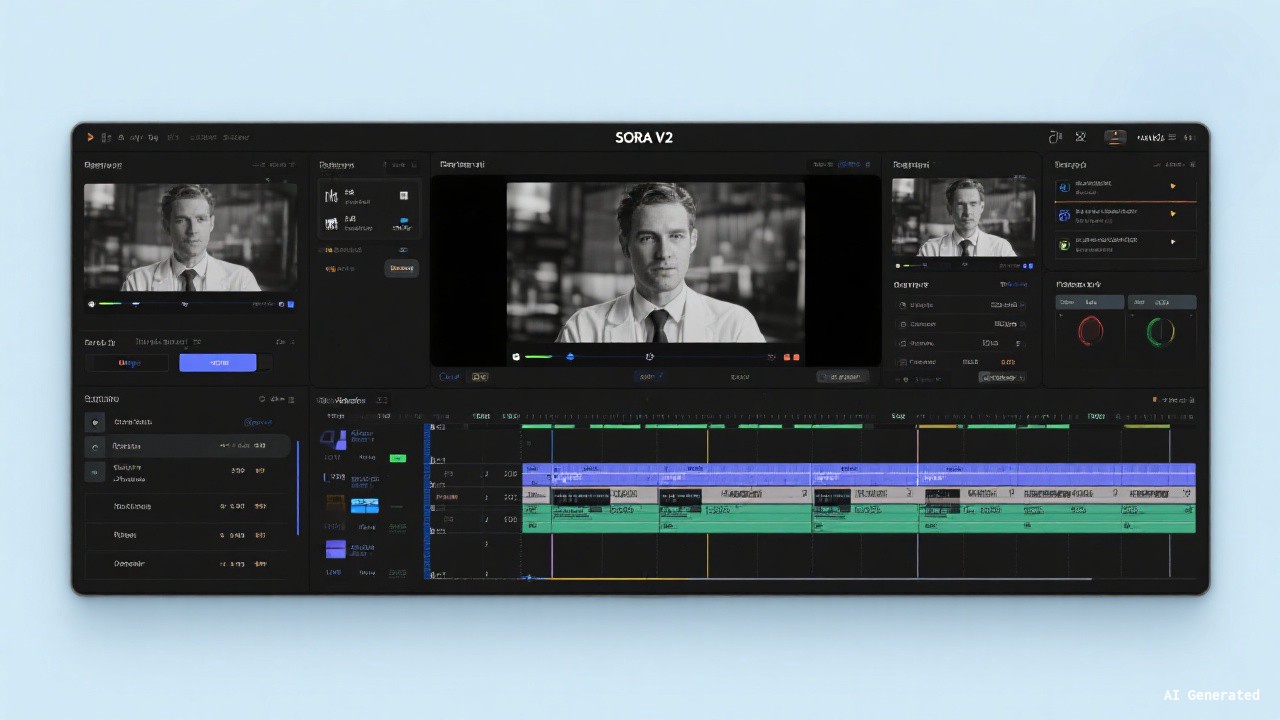
Task: Select the right tab above the green color wheel
Action: tap(1161, 302)
